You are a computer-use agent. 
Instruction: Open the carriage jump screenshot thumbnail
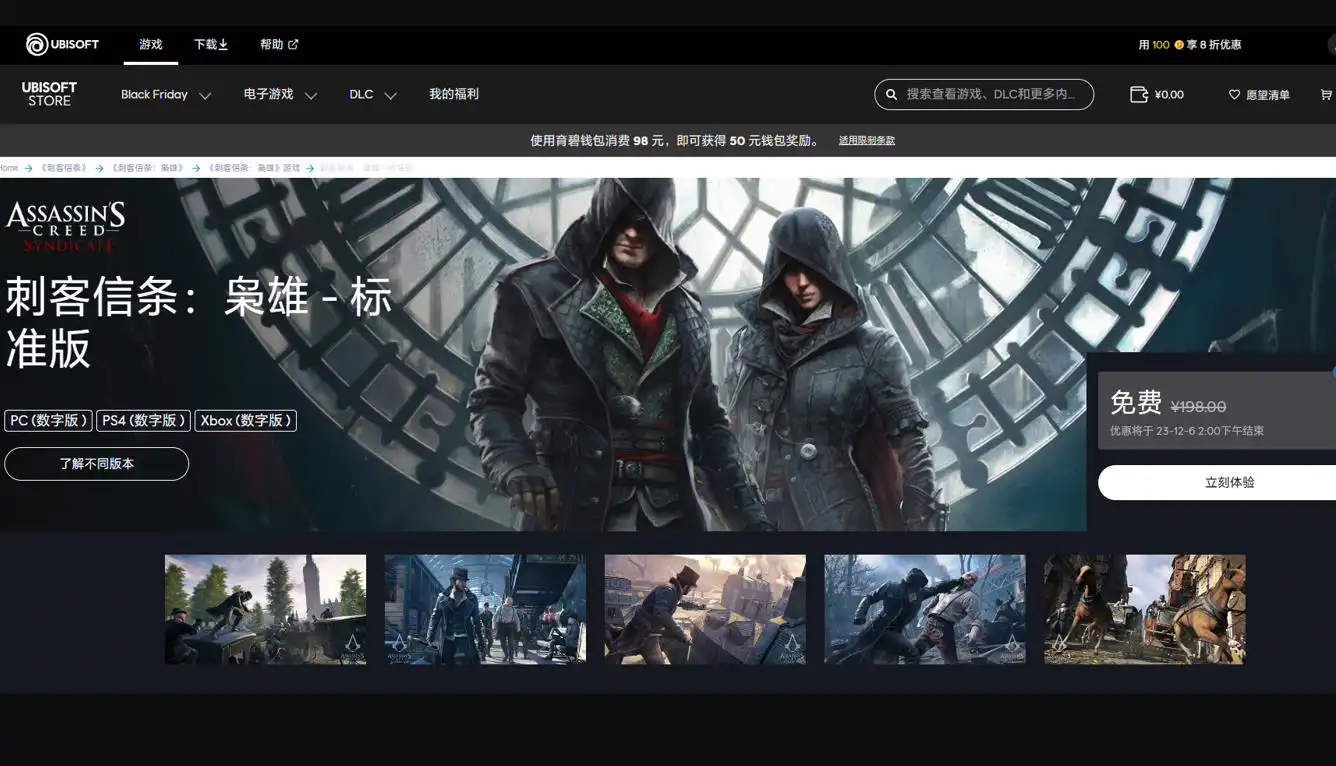pos(265,609)
